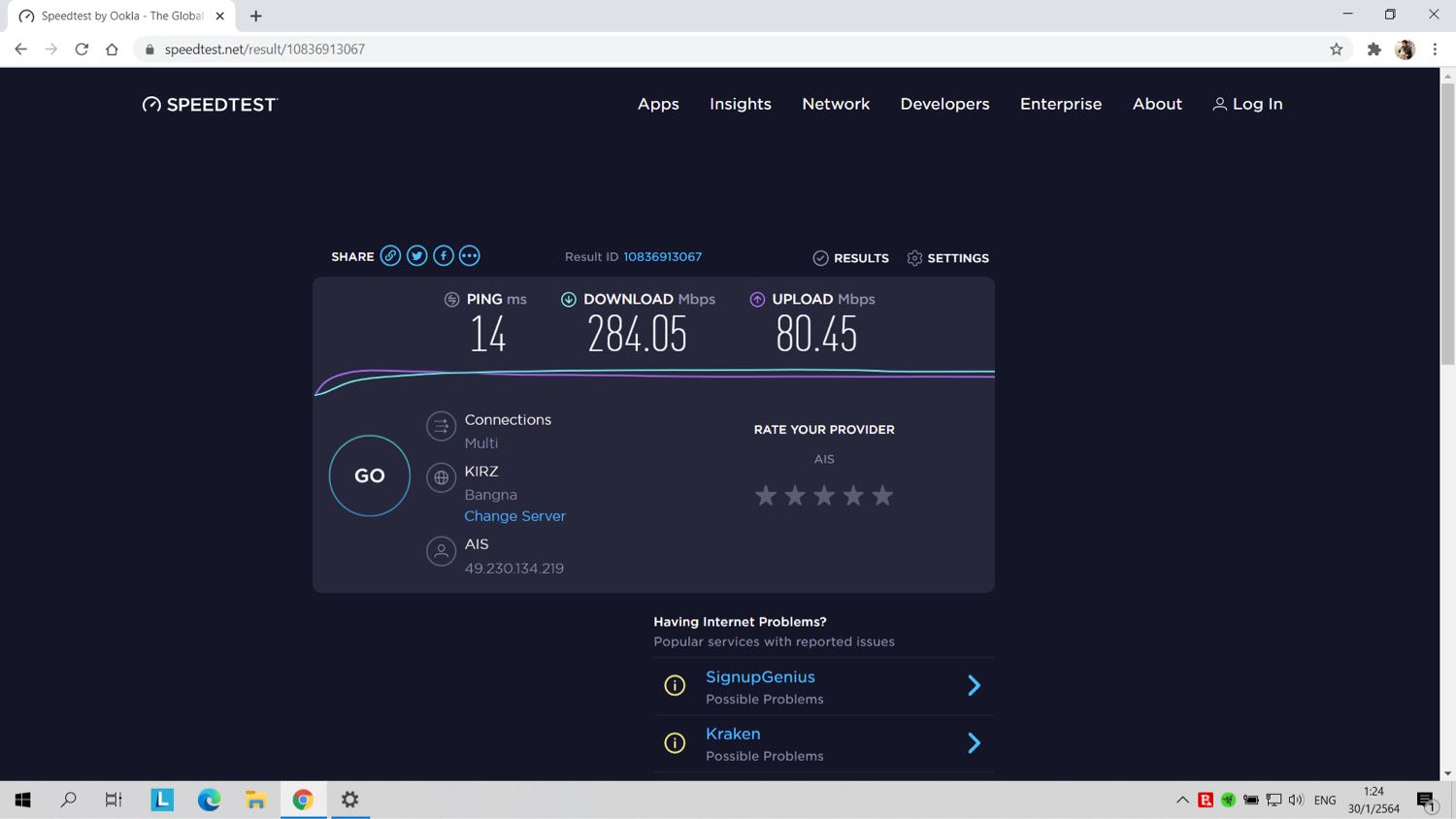Open Chrome profile avatar
This screenshot has width=1456, height=819.
[x=1405, y=49]
